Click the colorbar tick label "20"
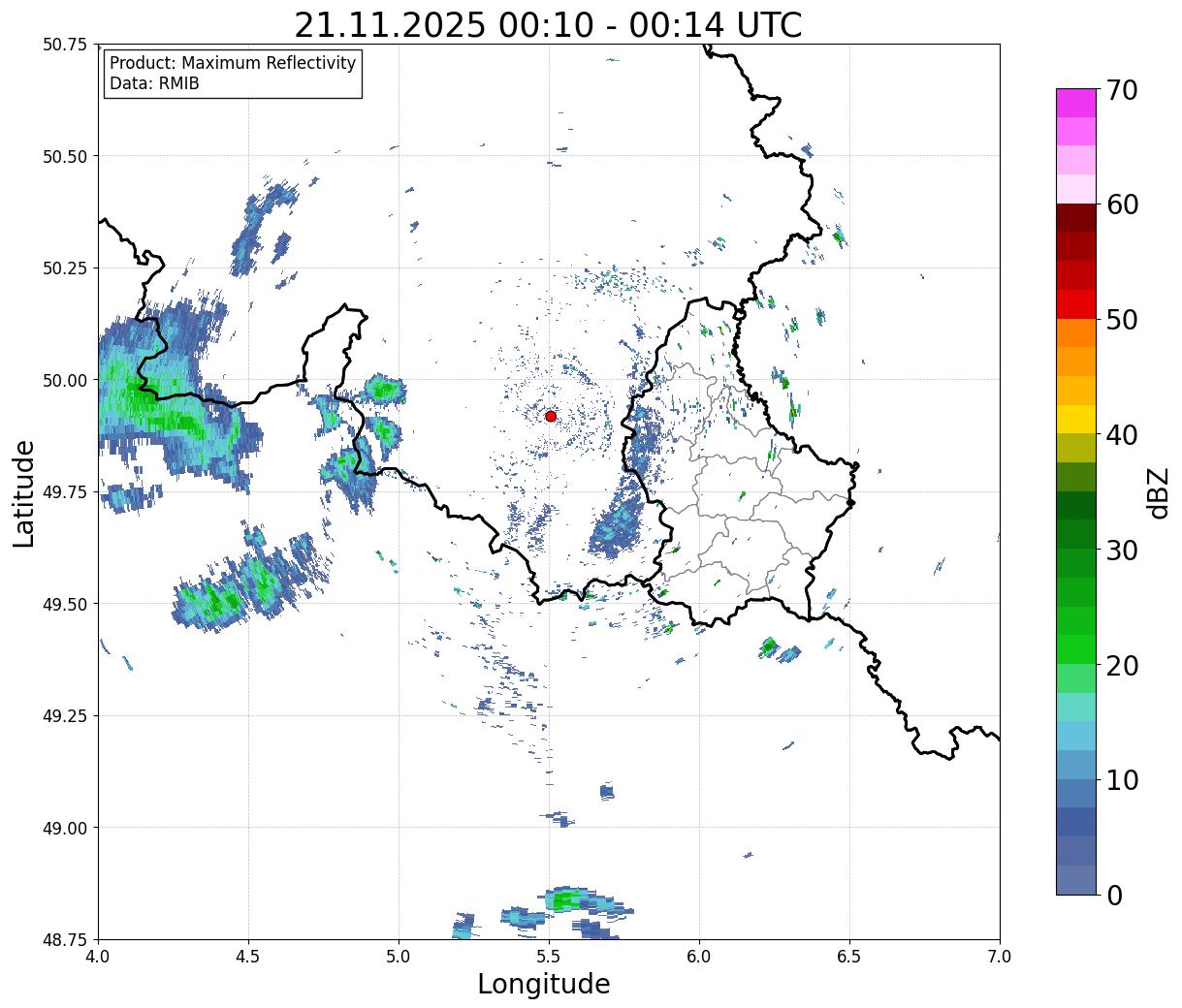 click(x=1122, y=665)
